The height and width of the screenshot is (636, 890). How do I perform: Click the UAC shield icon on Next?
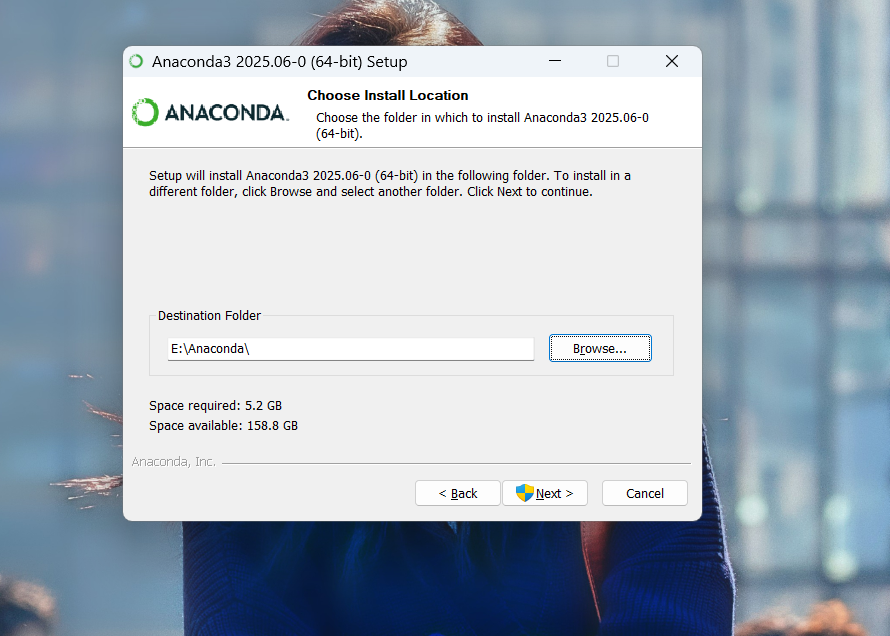coord(523,493)
